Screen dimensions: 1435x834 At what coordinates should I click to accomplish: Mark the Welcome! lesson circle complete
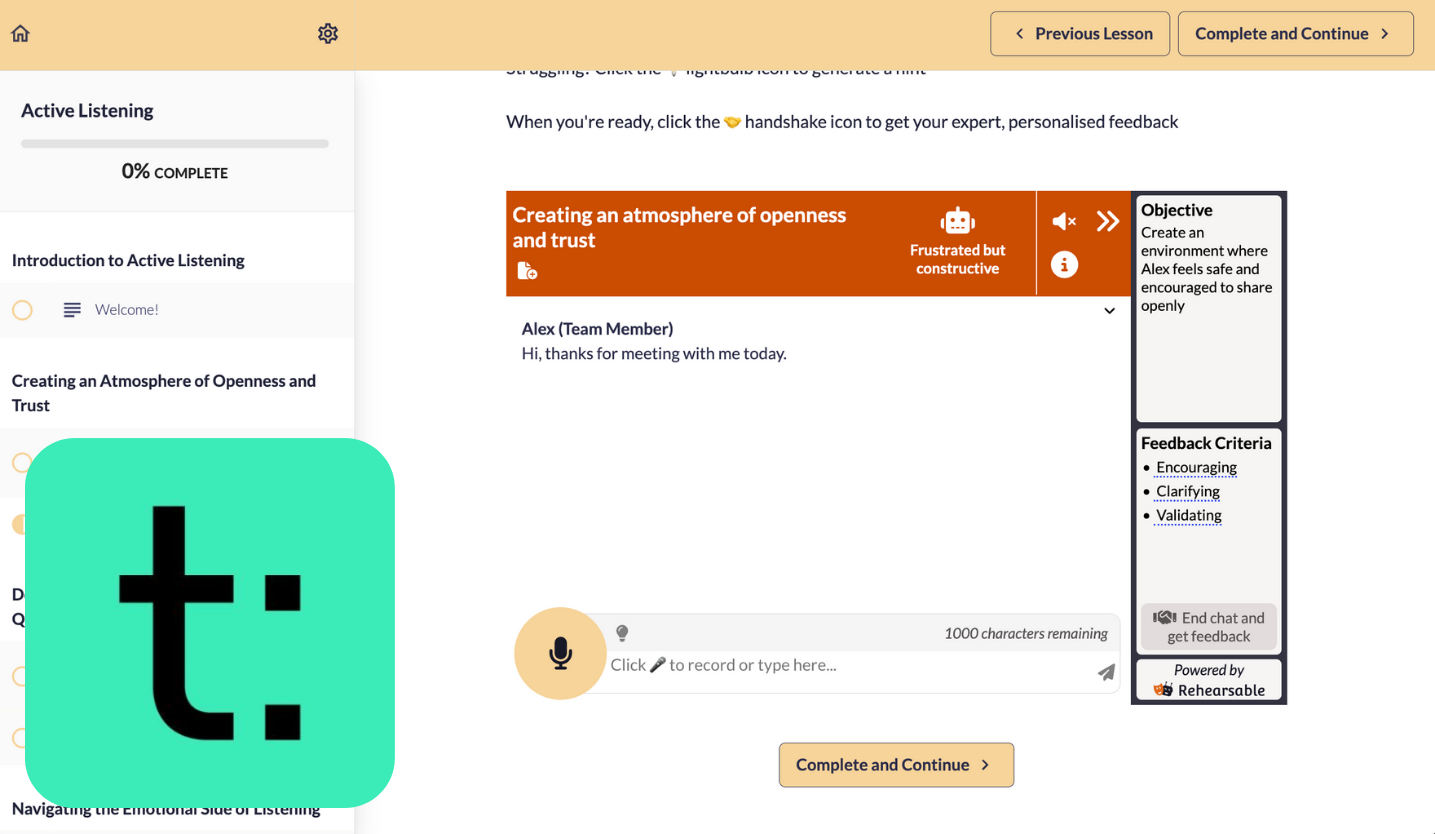[x=22, y=310]
